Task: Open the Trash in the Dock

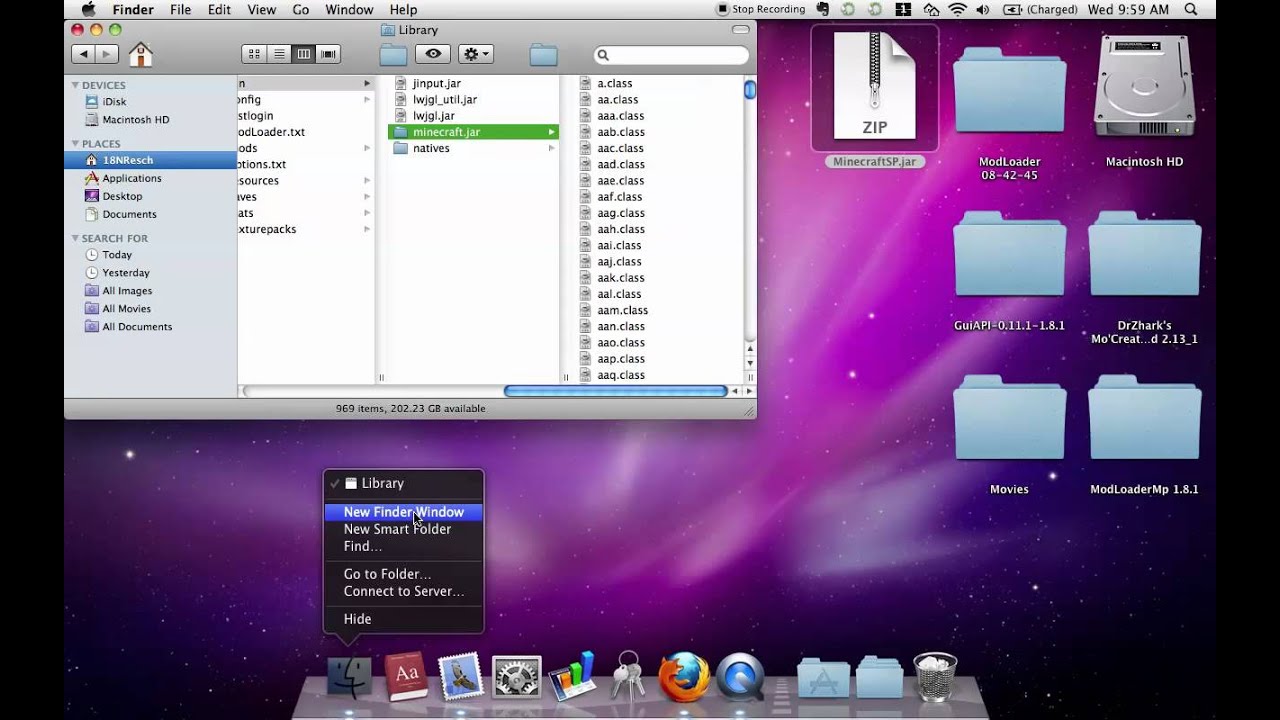Action: (x=935, y=677)
